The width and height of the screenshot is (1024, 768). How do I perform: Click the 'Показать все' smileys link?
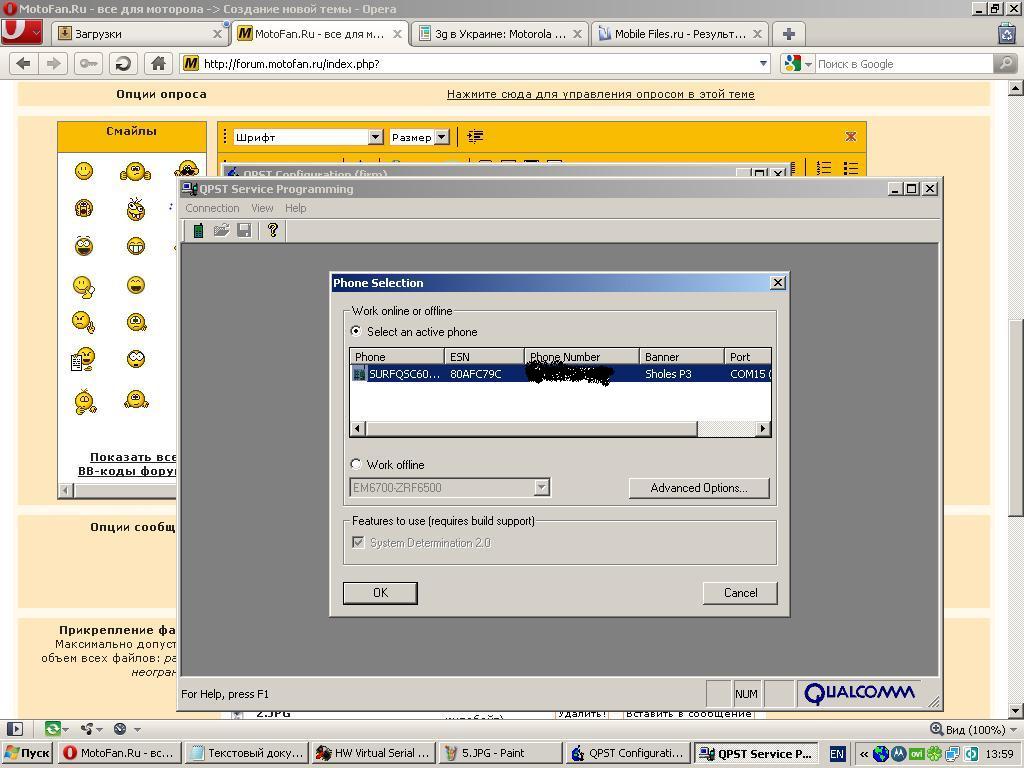click(133, 457)
